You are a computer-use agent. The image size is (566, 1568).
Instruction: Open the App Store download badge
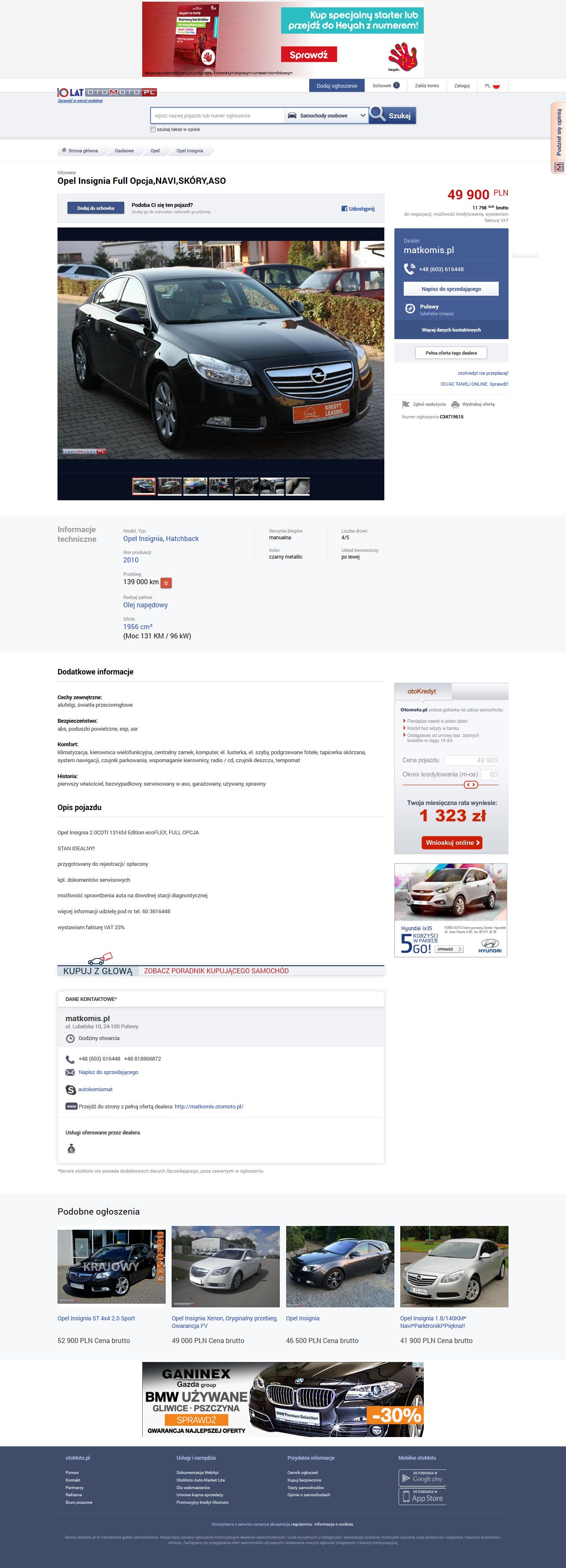click(423, 1496)
